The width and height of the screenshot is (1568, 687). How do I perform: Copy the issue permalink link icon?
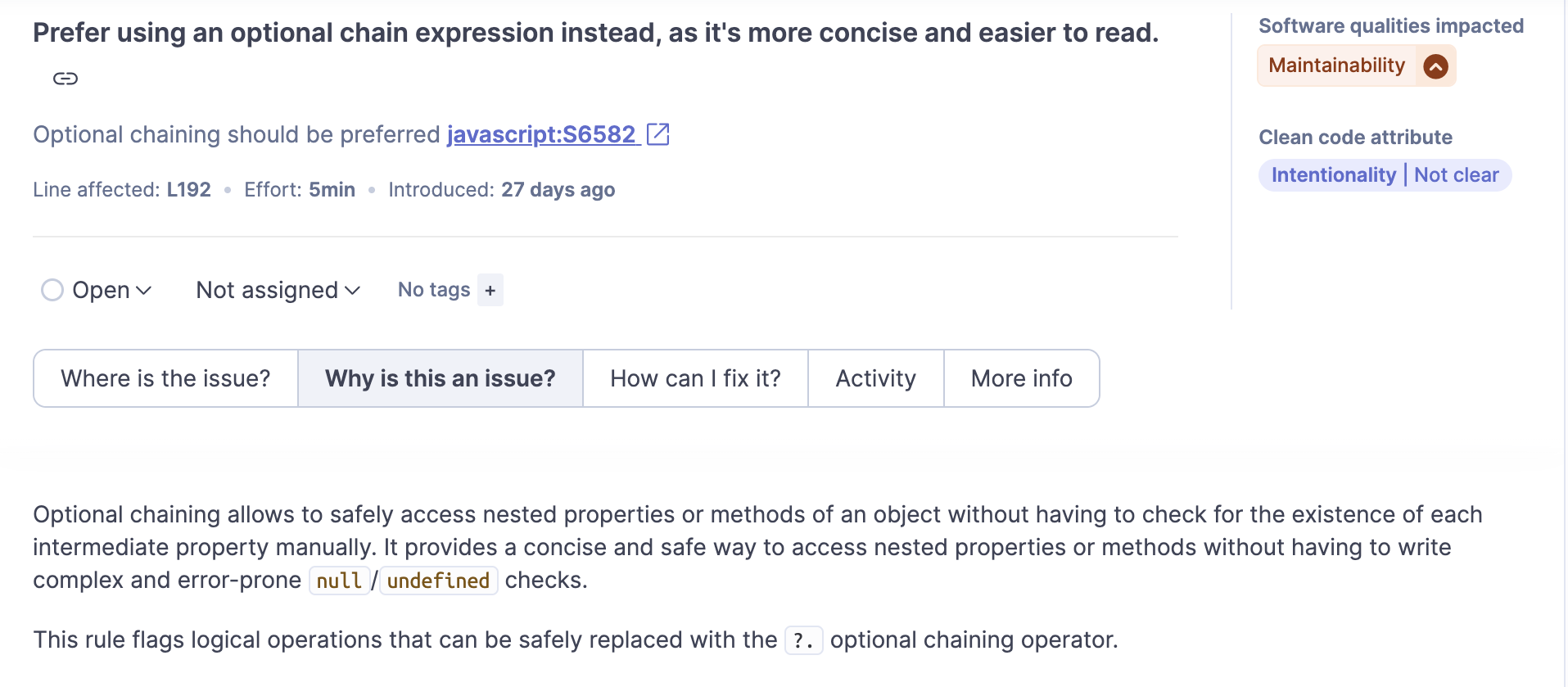[66, 79]
